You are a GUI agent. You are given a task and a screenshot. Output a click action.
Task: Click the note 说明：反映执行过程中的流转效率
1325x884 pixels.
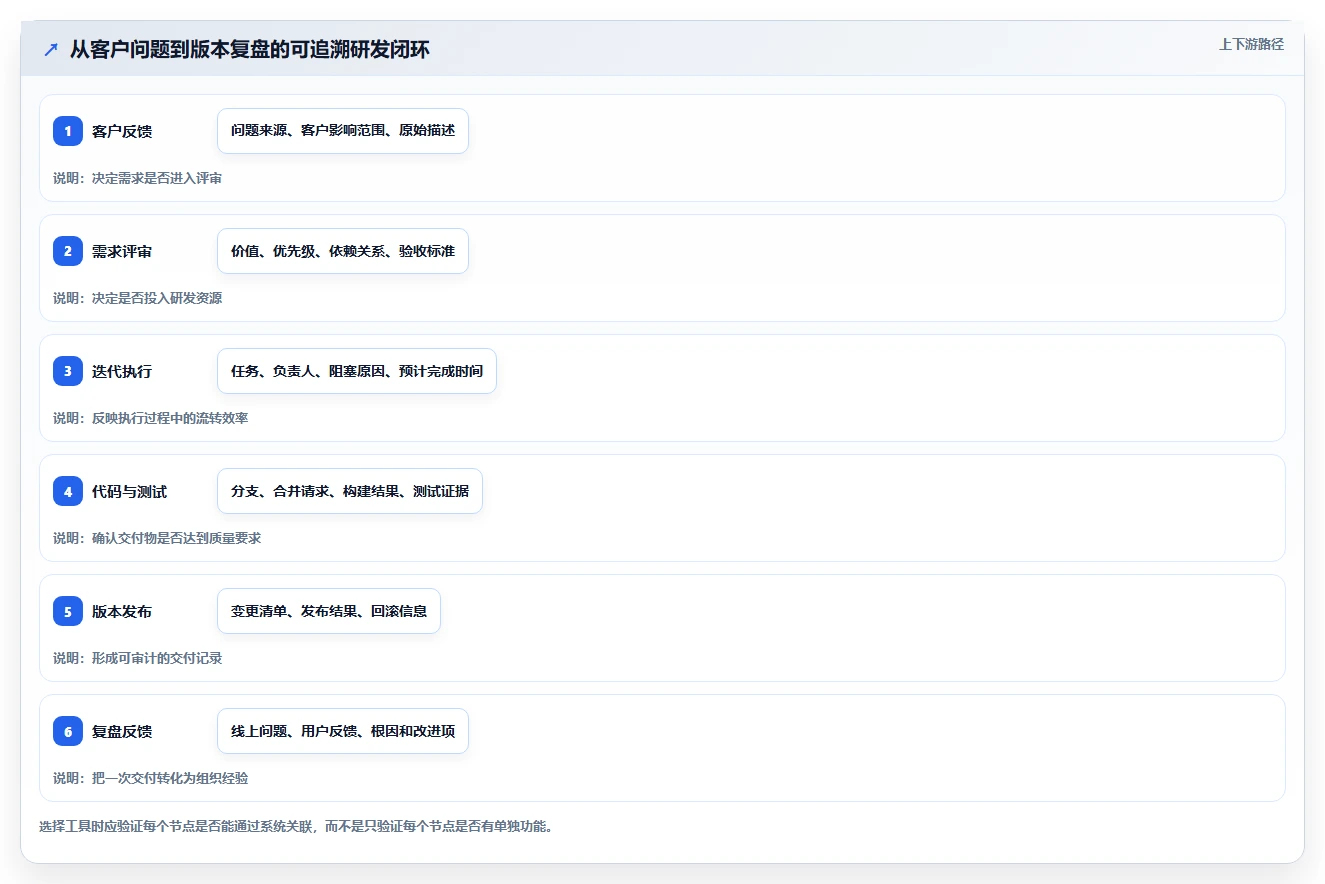point(151,418)
